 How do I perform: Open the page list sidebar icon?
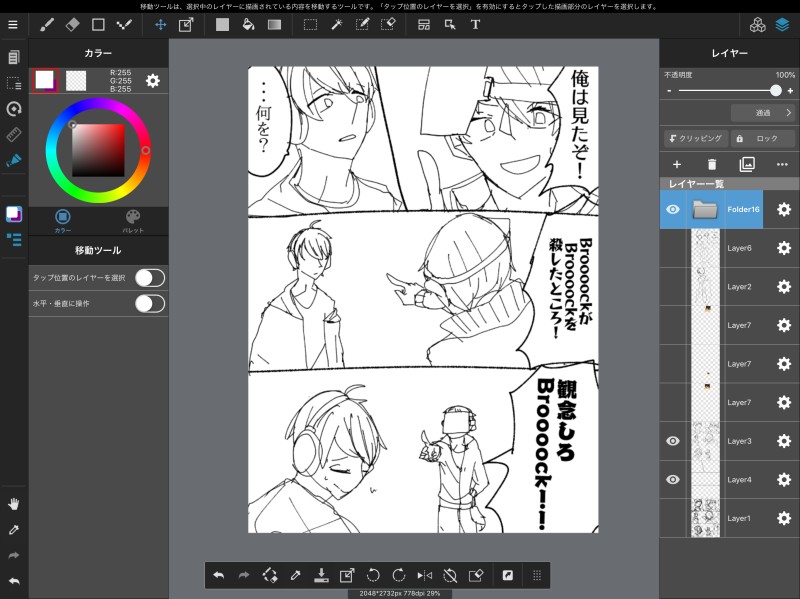point(14,57)
